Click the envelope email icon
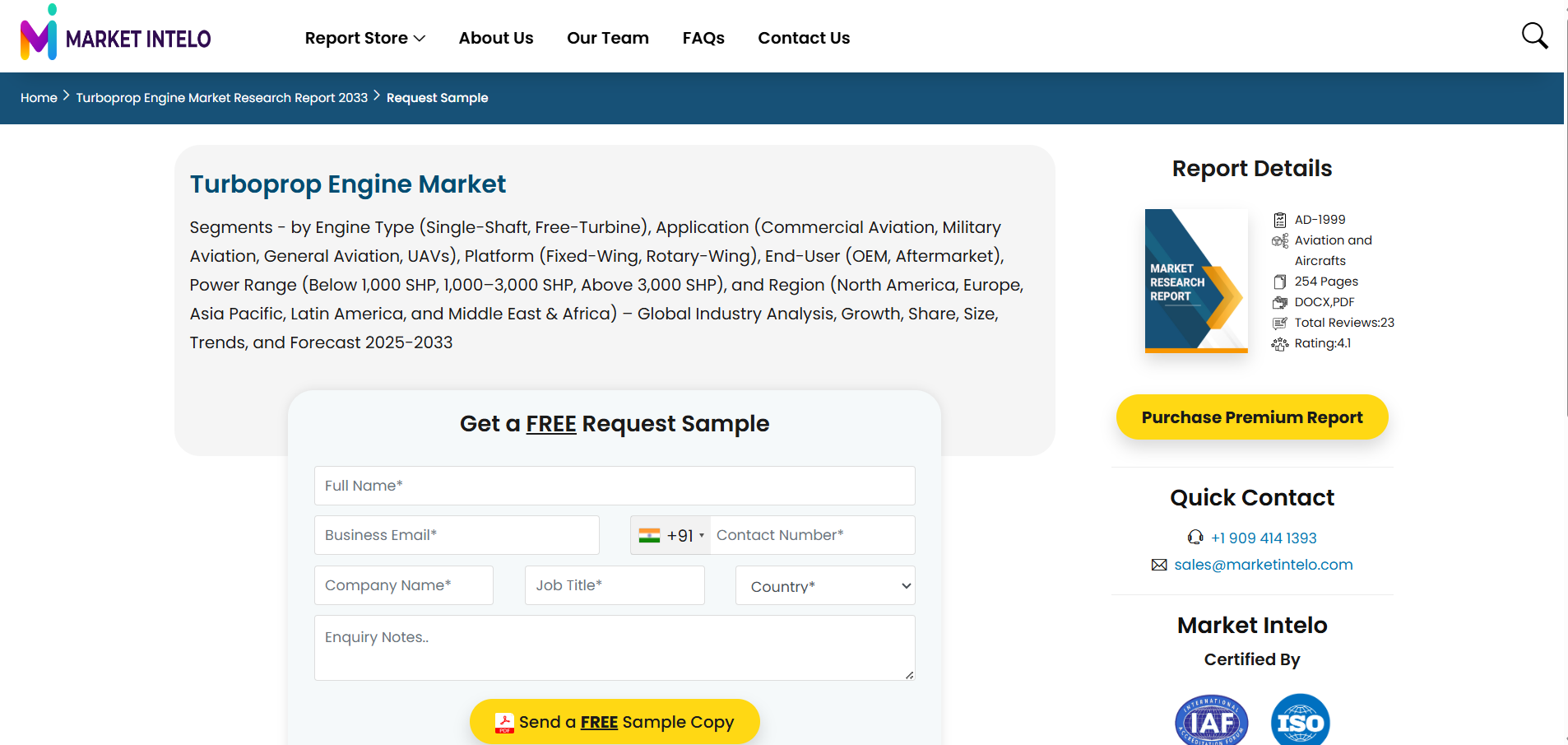Viewport: 1568px width, 745px height. click(1159, 565)
